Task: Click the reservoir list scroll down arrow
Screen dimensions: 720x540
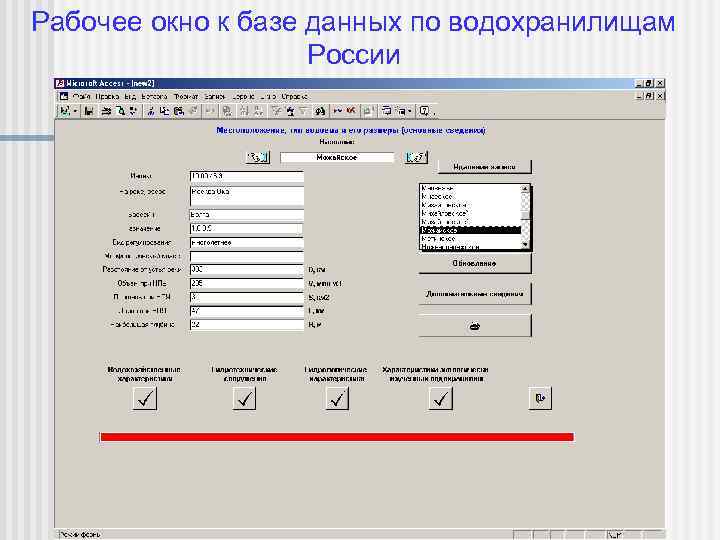Action: [x=525, y=245]
